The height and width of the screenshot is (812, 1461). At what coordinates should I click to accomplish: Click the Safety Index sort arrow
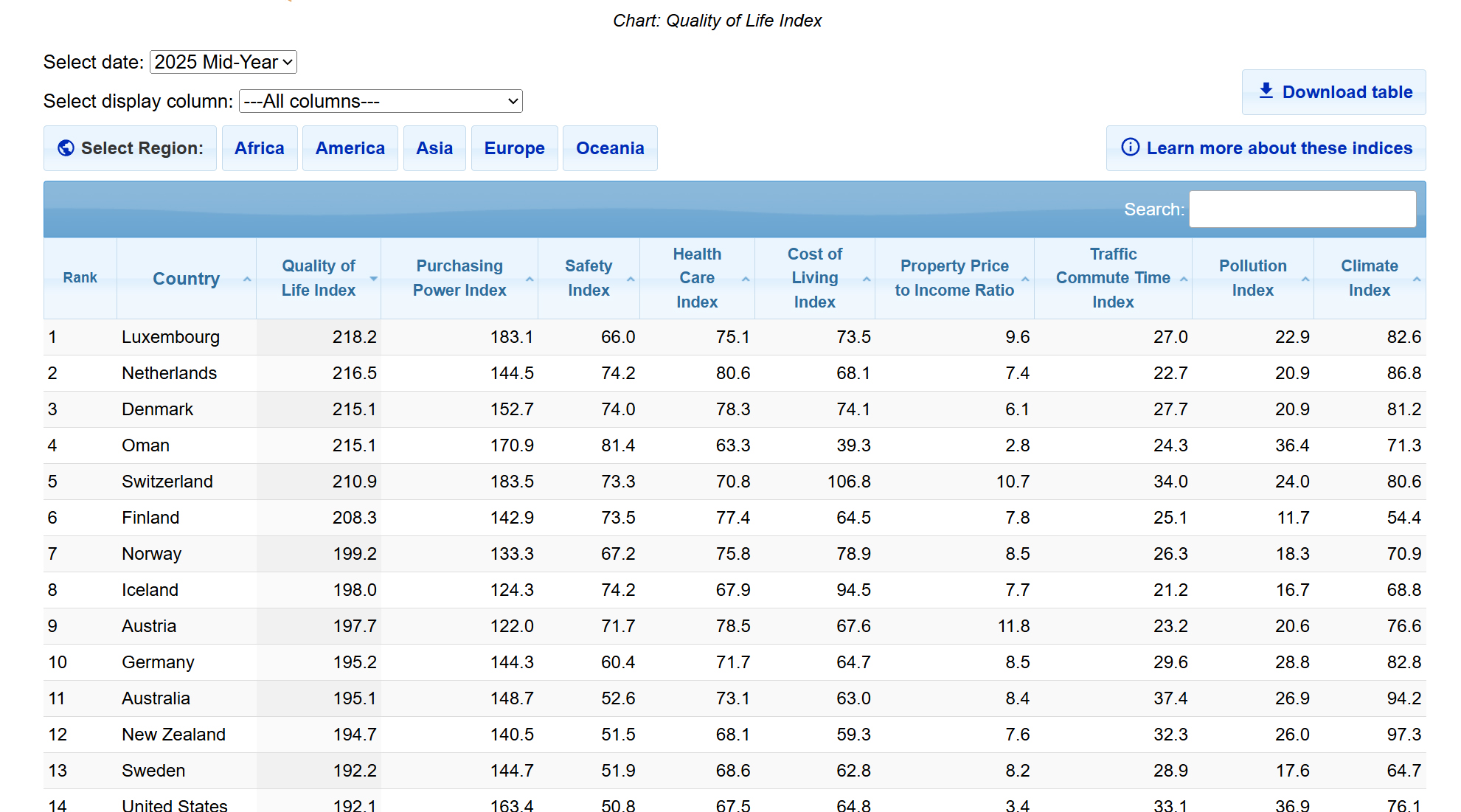click(631, 280)
